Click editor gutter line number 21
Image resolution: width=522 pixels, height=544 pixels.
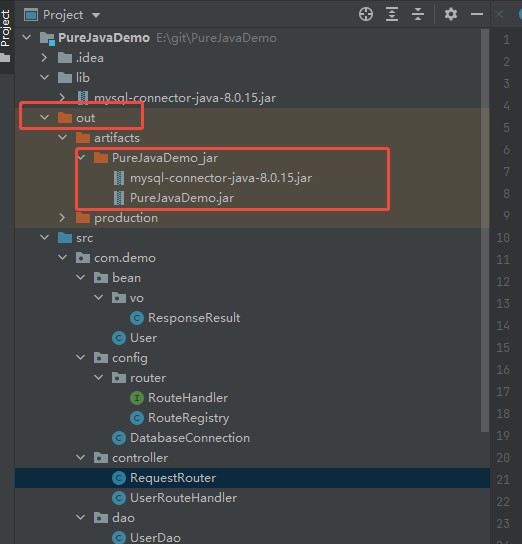pos(503,479)
